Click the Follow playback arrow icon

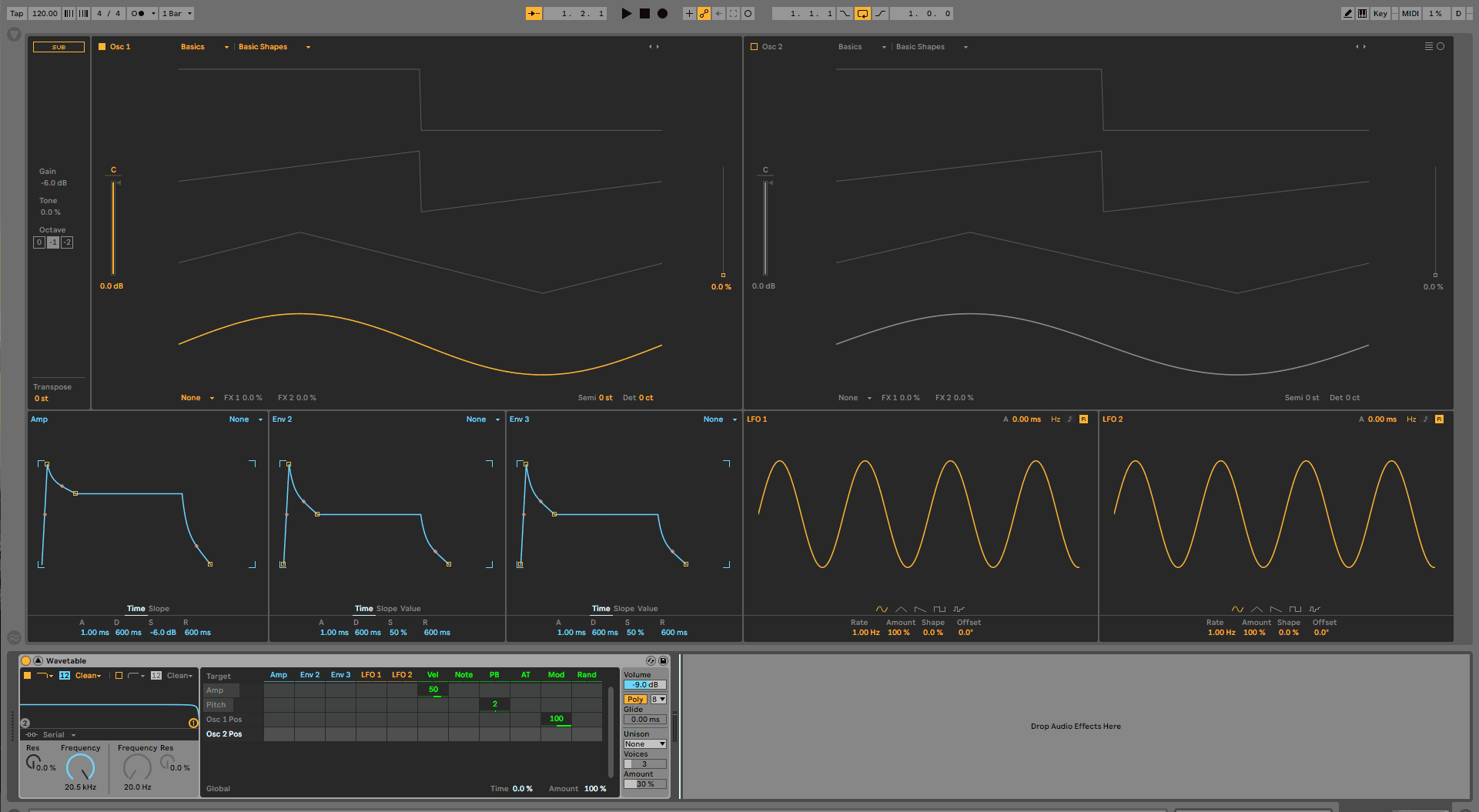[x=534, y=13]
